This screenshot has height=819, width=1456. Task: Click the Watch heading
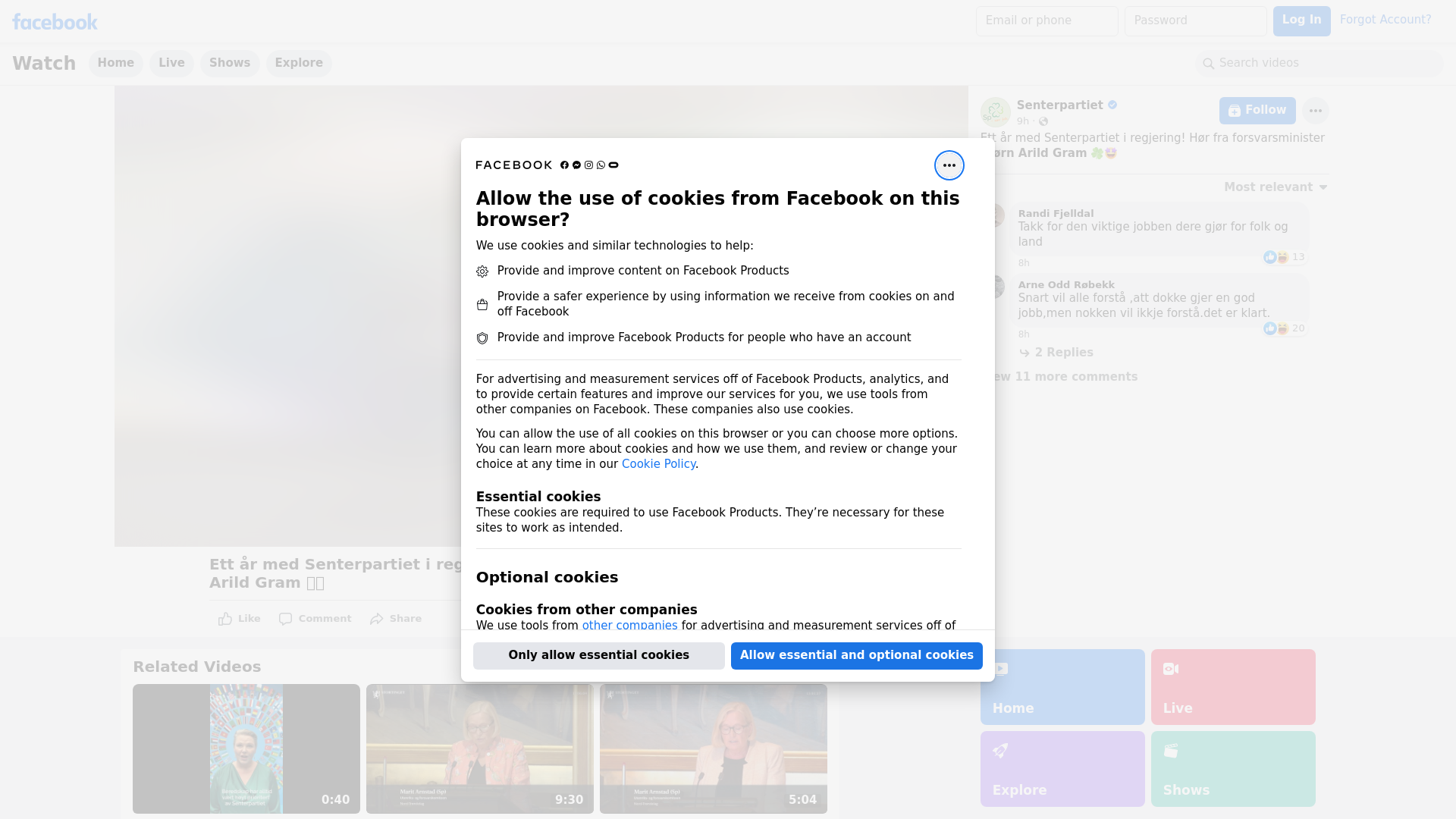point(44,64)
